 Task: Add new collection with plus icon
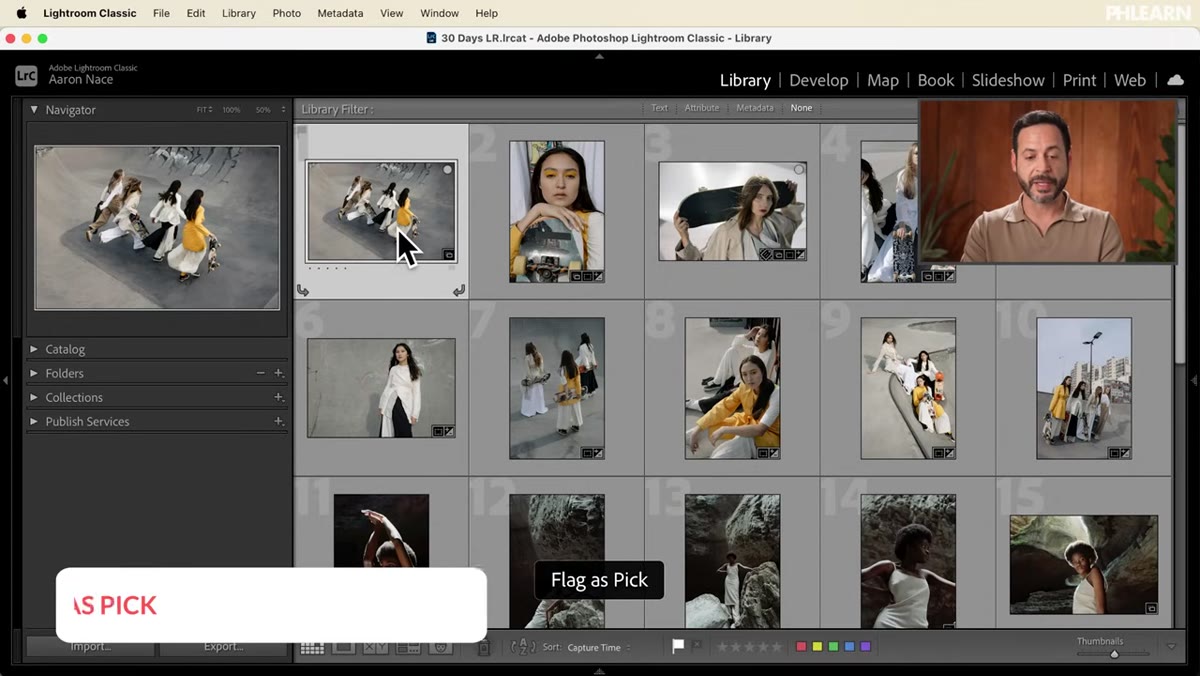point(278,397)
